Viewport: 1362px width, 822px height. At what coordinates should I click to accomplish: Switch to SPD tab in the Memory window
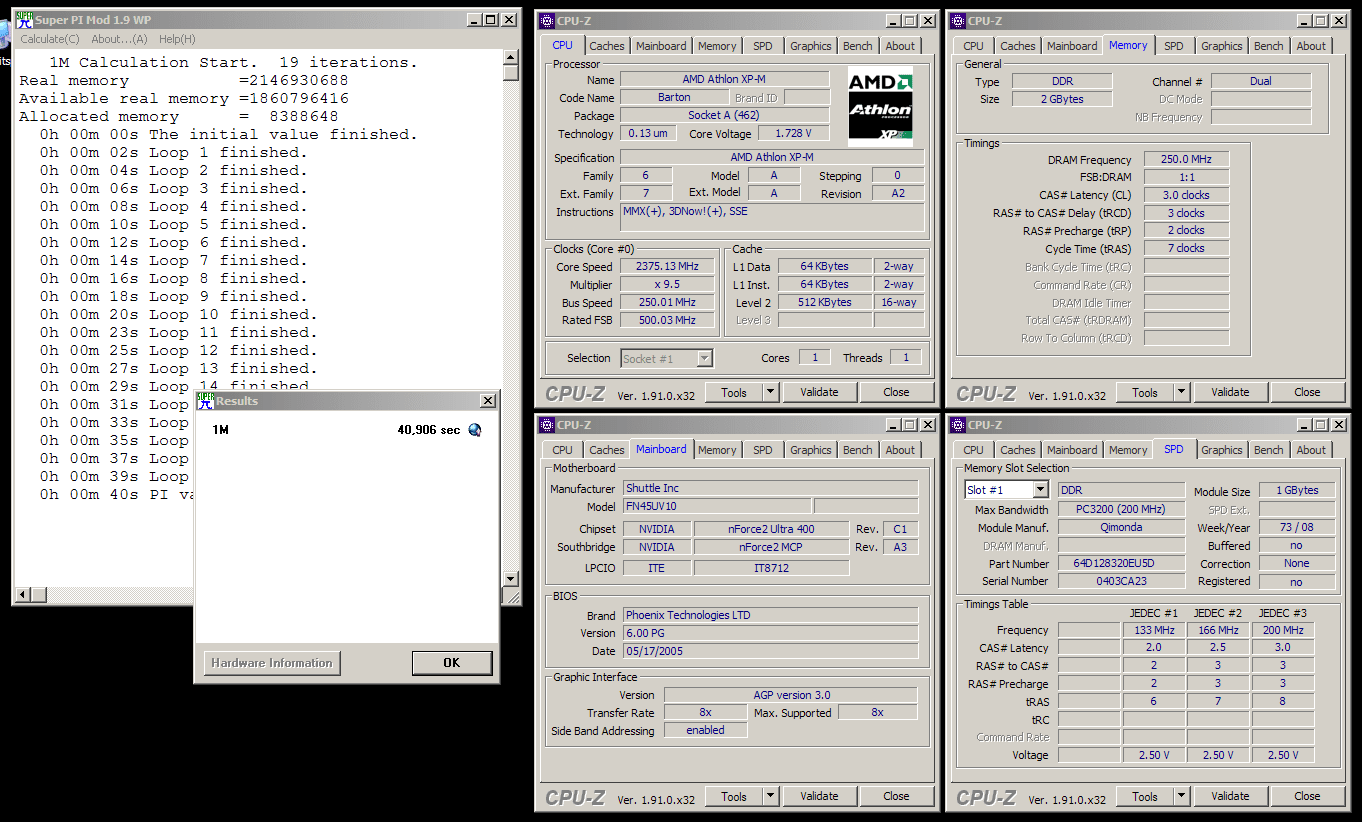pos(1174,46)
